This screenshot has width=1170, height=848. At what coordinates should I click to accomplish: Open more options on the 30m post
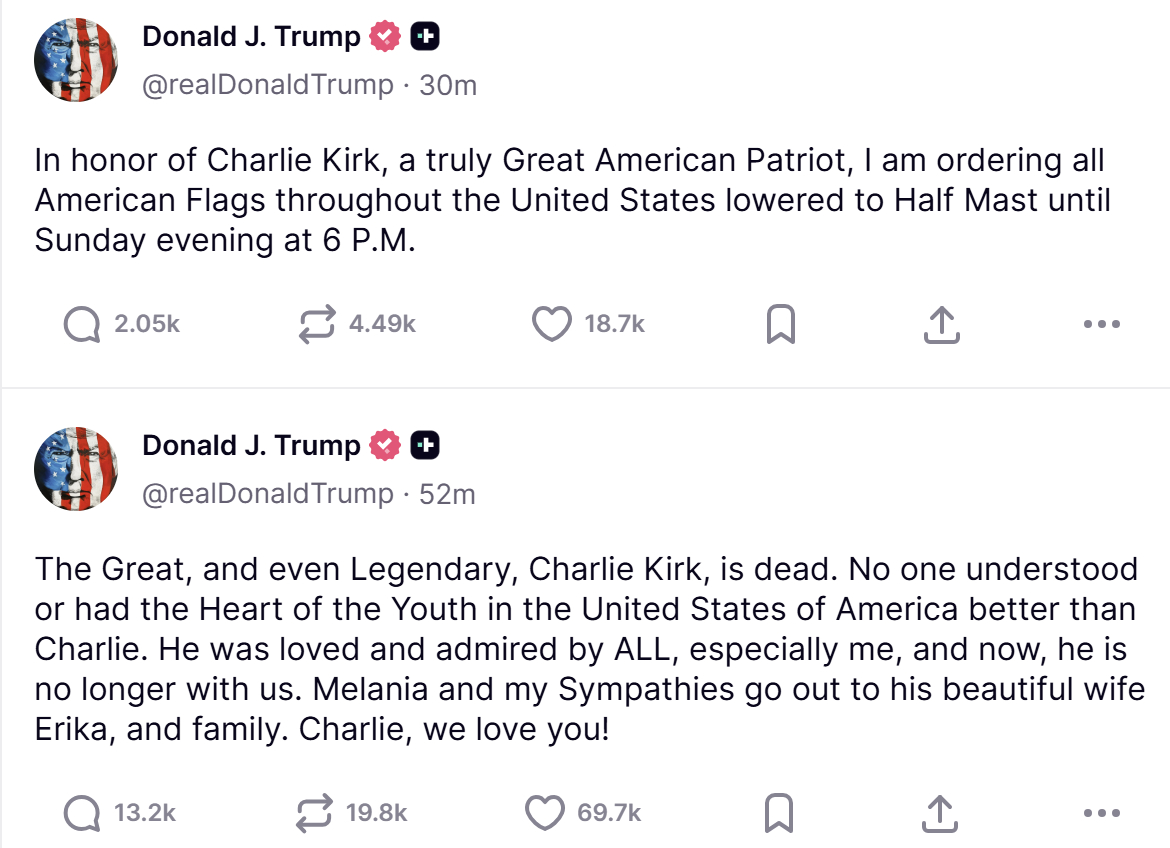(x=1101, y=324)
